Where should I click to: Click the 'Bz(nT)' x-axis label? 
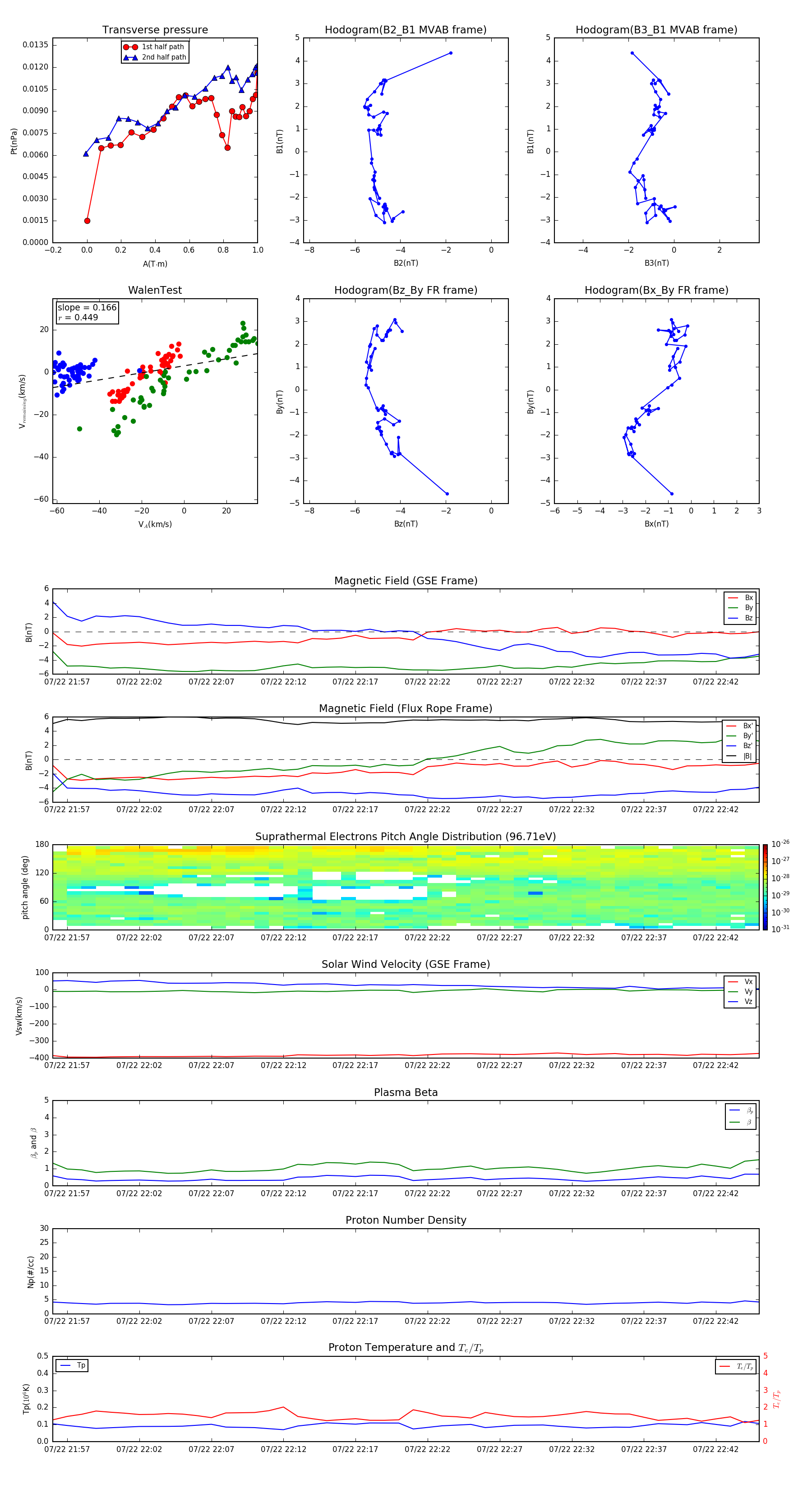pyautogui.click(x=406, y=524)
